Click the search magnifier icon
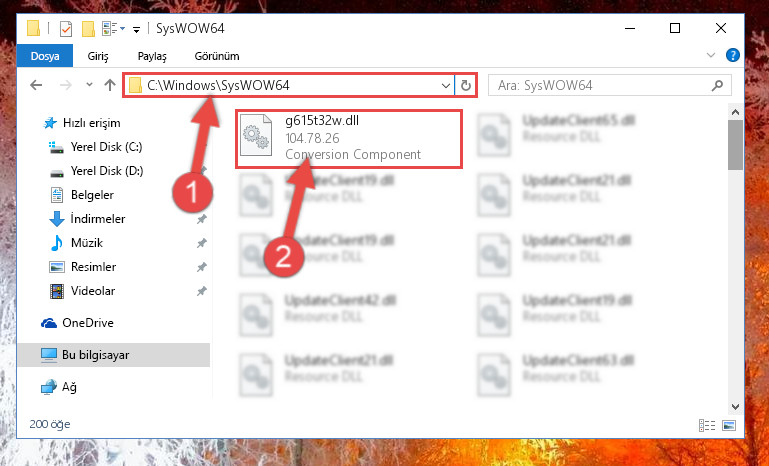Viewport: 769px width, 466px height. [x=717, y=86]
